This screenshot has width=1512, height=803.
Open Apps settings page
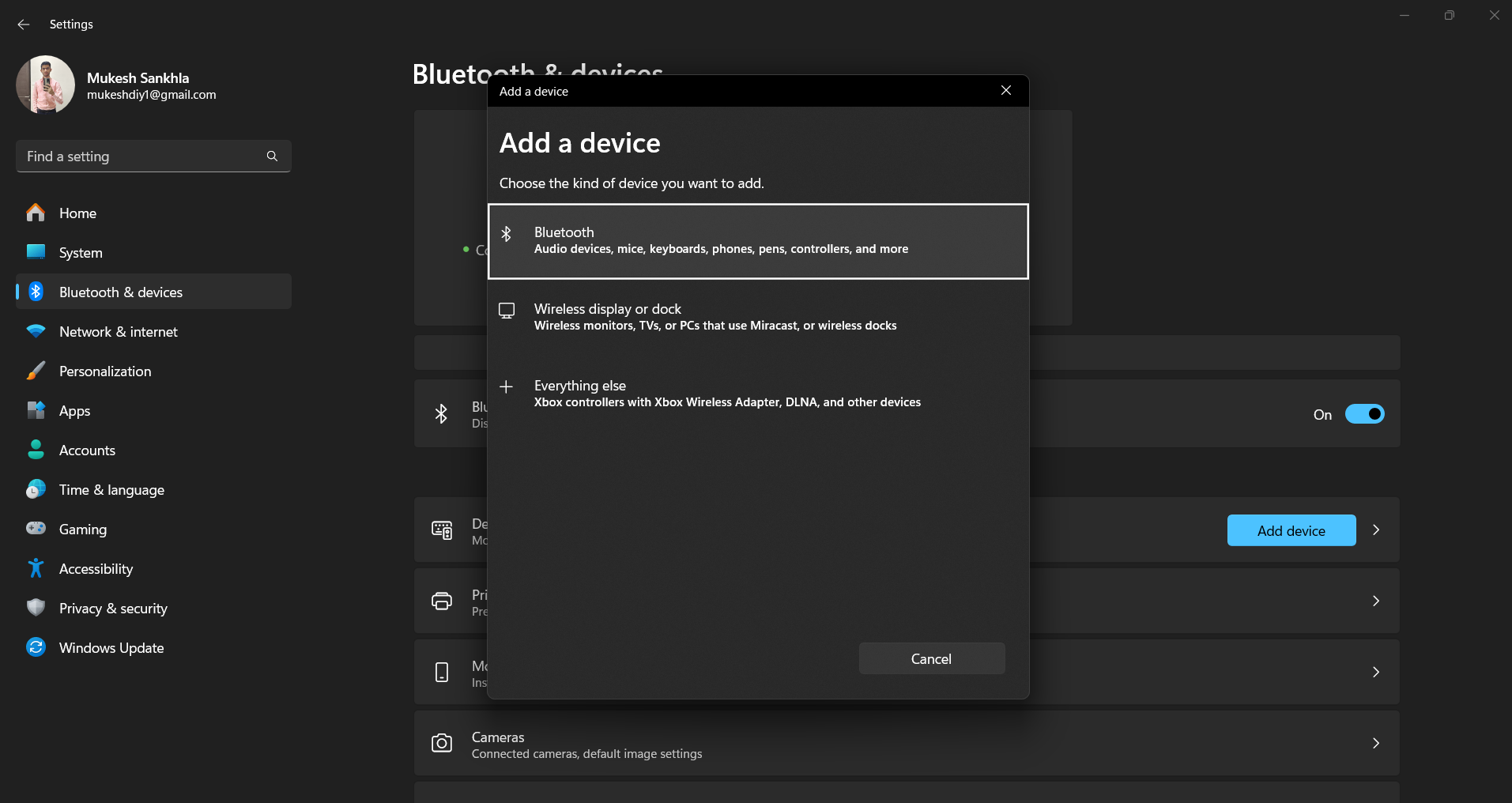point(153,410)
